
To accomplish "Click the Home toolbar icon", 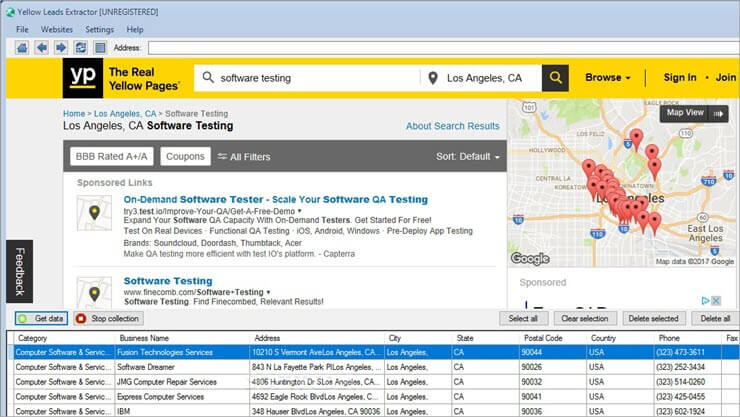I will pyautogui.click(x=22, y=48).
